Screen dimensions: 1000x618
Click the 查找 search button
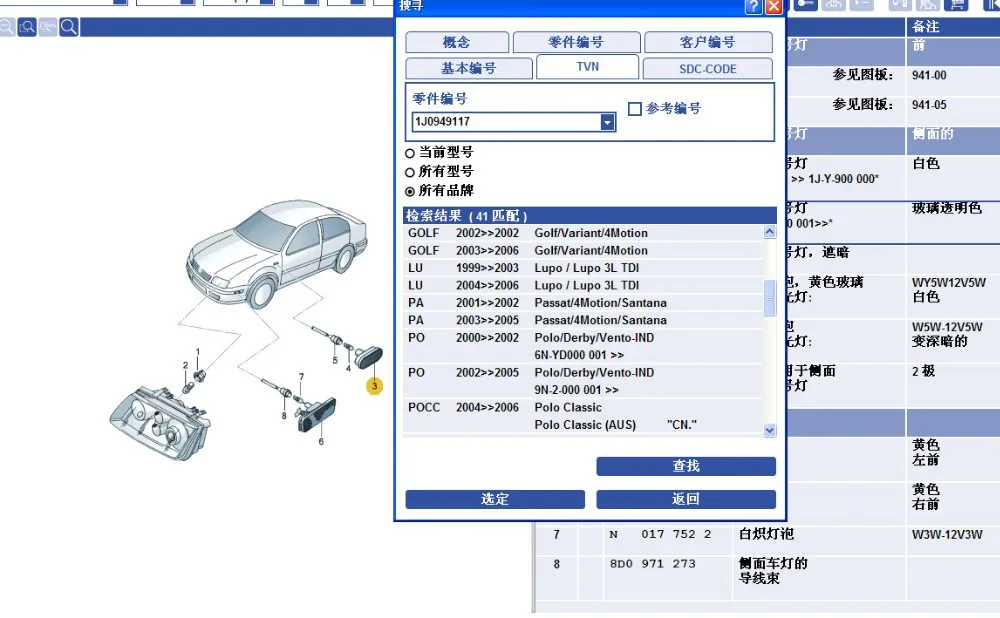(x=686, y=466)
